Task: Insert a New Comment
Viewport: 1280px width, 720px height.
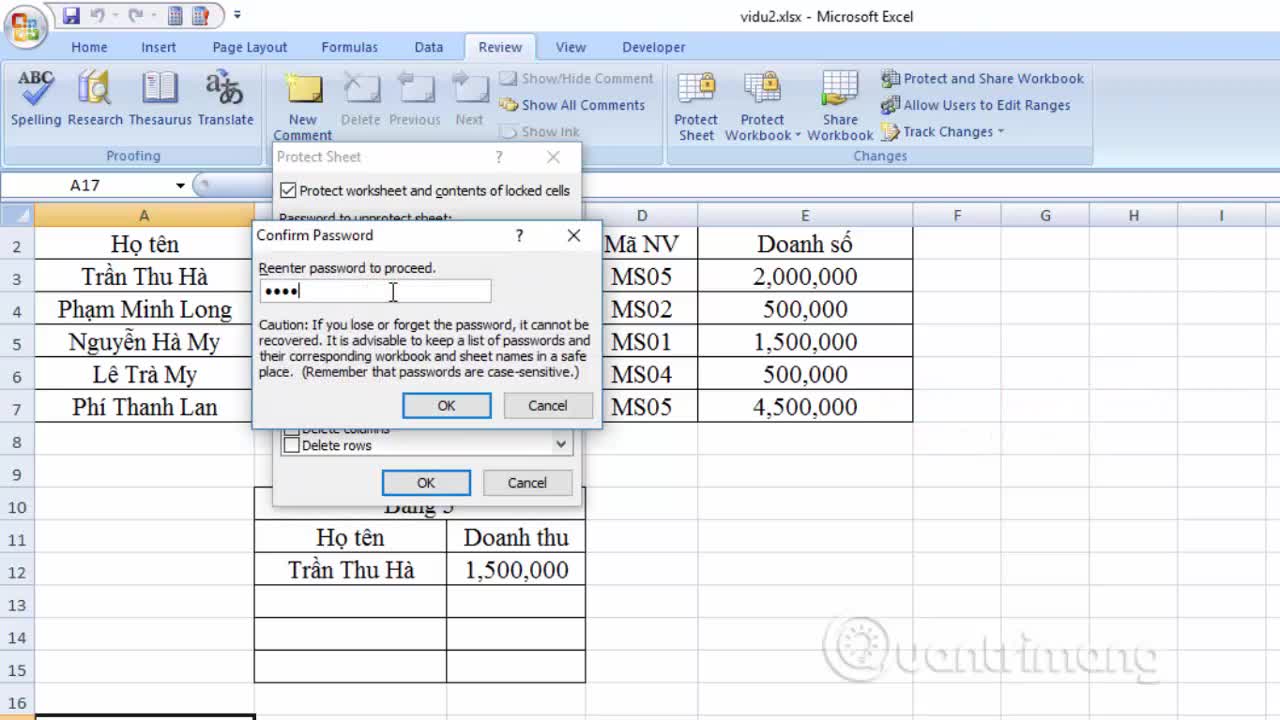Action: 303,106
